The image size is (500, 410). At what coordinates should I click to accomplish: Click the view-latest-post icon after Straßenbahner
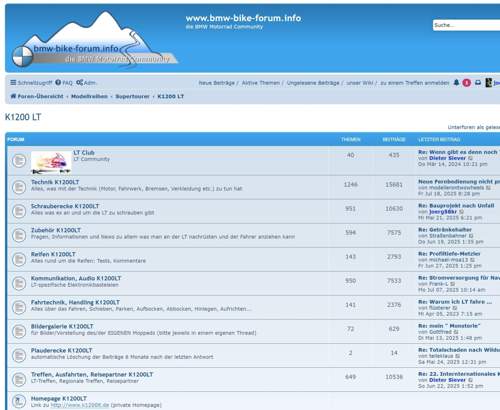(471, 236)
